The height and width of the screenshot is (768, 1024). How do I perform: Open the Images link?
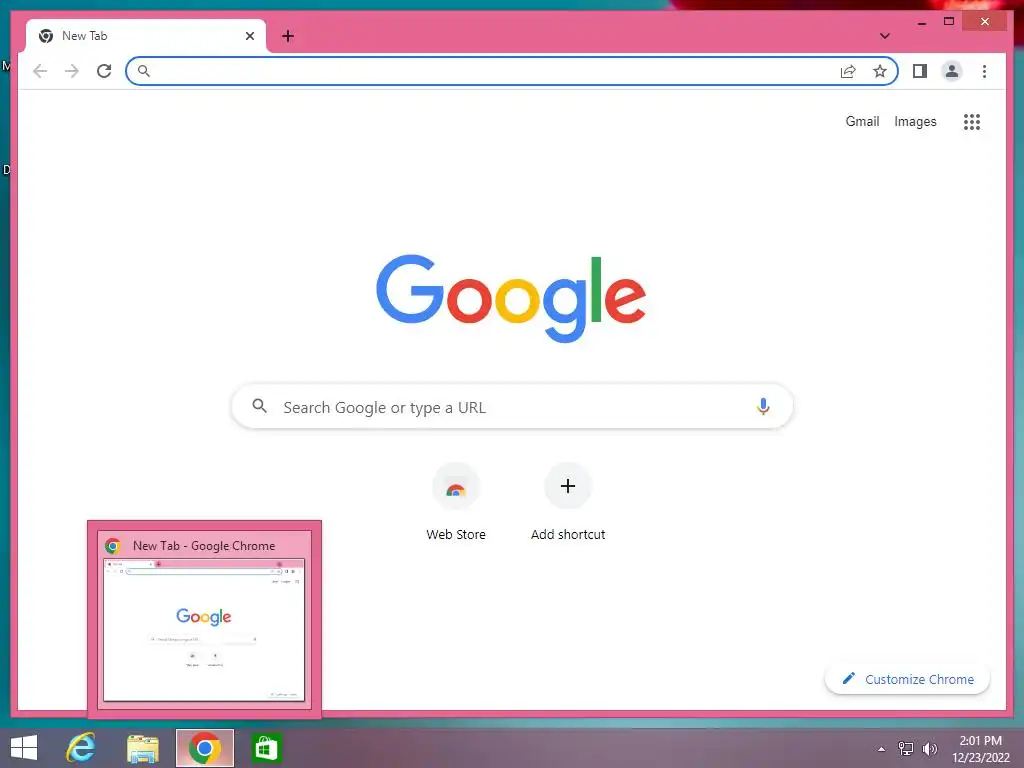(x=915, y=121)
